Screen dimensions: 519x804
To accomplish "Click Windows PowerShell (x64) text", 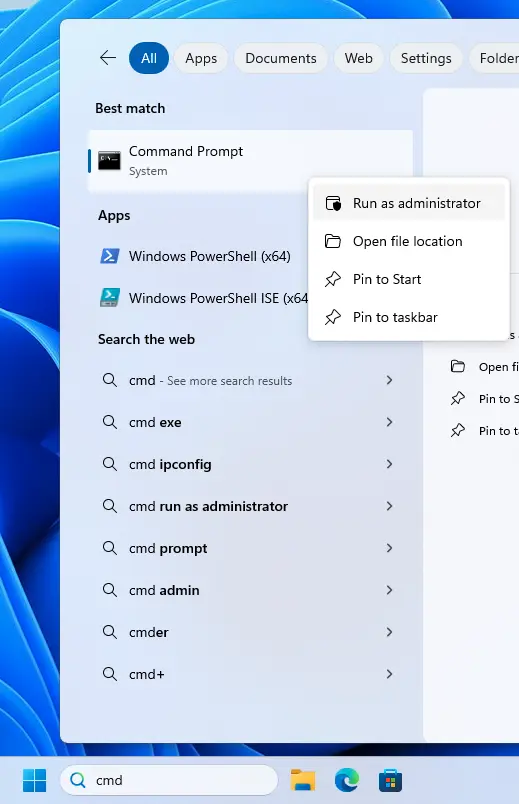I will click(x=210, y=256).
